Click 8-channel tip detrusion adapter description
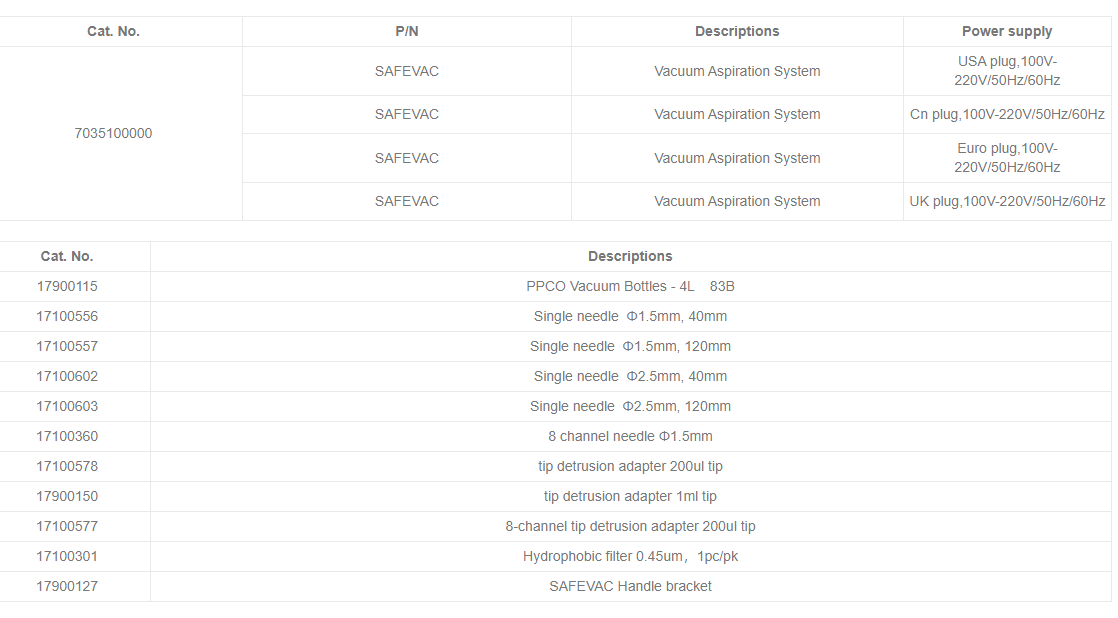 click(630, 526)
